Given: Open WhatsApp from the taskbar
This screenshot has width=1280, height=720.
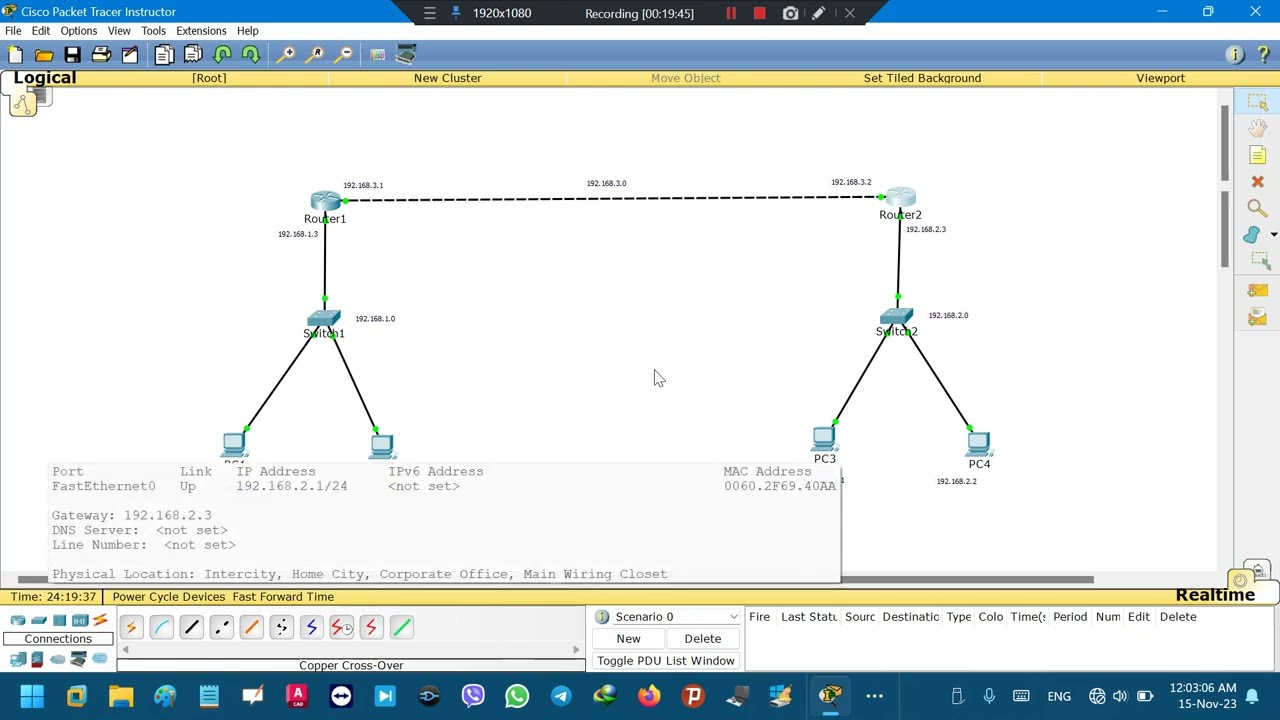Looking at the screenshot, I should [517, 696].
